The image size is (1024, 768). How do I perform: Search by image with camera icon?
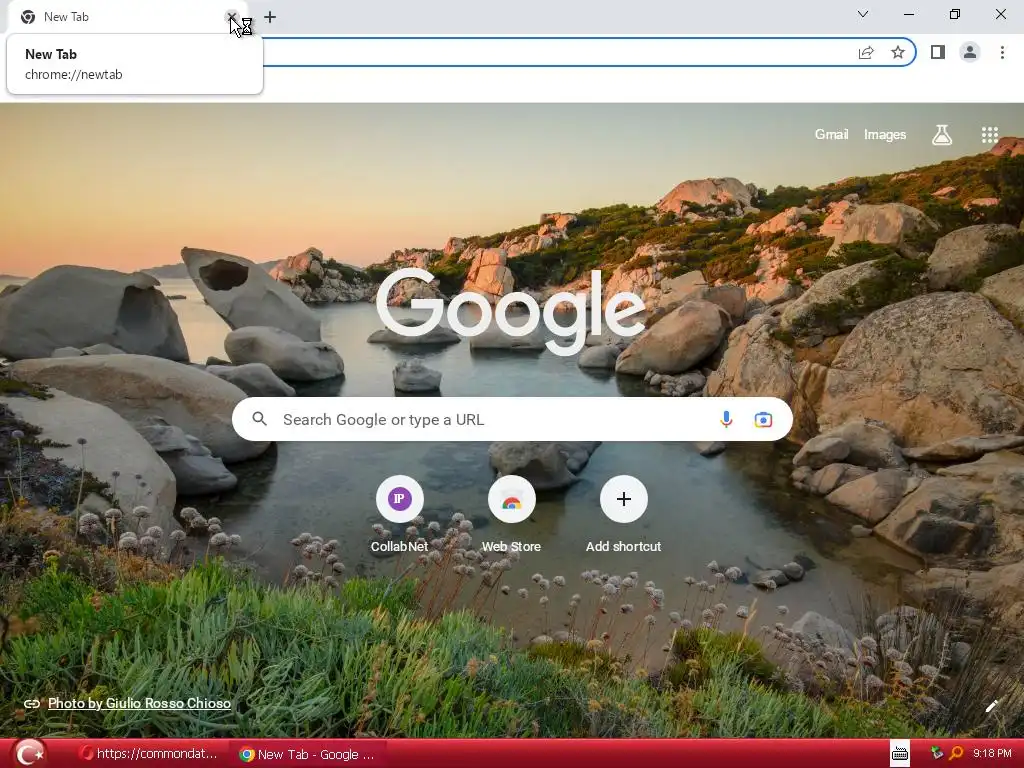763,419
